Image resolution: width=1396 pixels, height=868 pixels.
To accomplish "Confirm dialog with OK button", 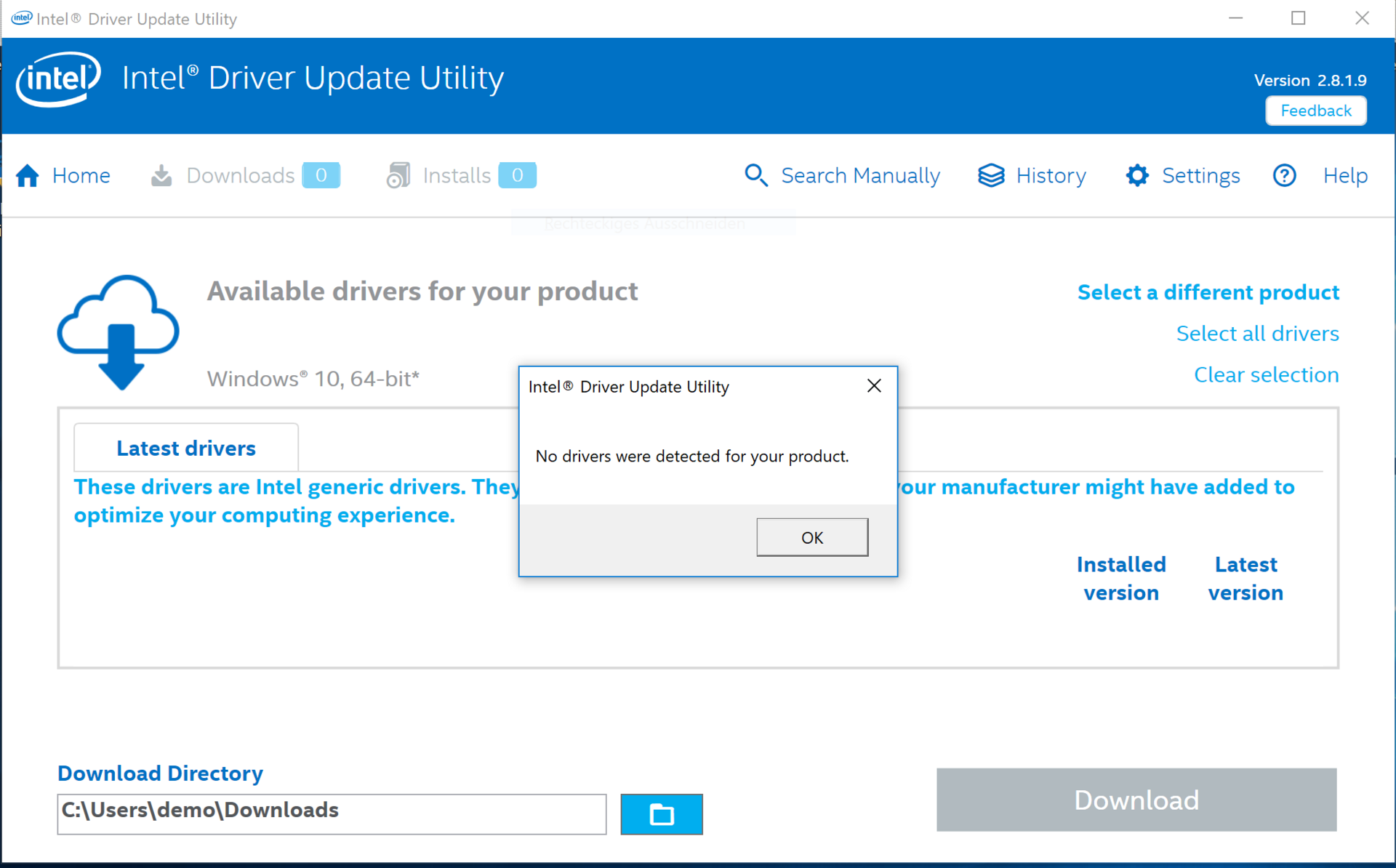I will pos(812,537).
